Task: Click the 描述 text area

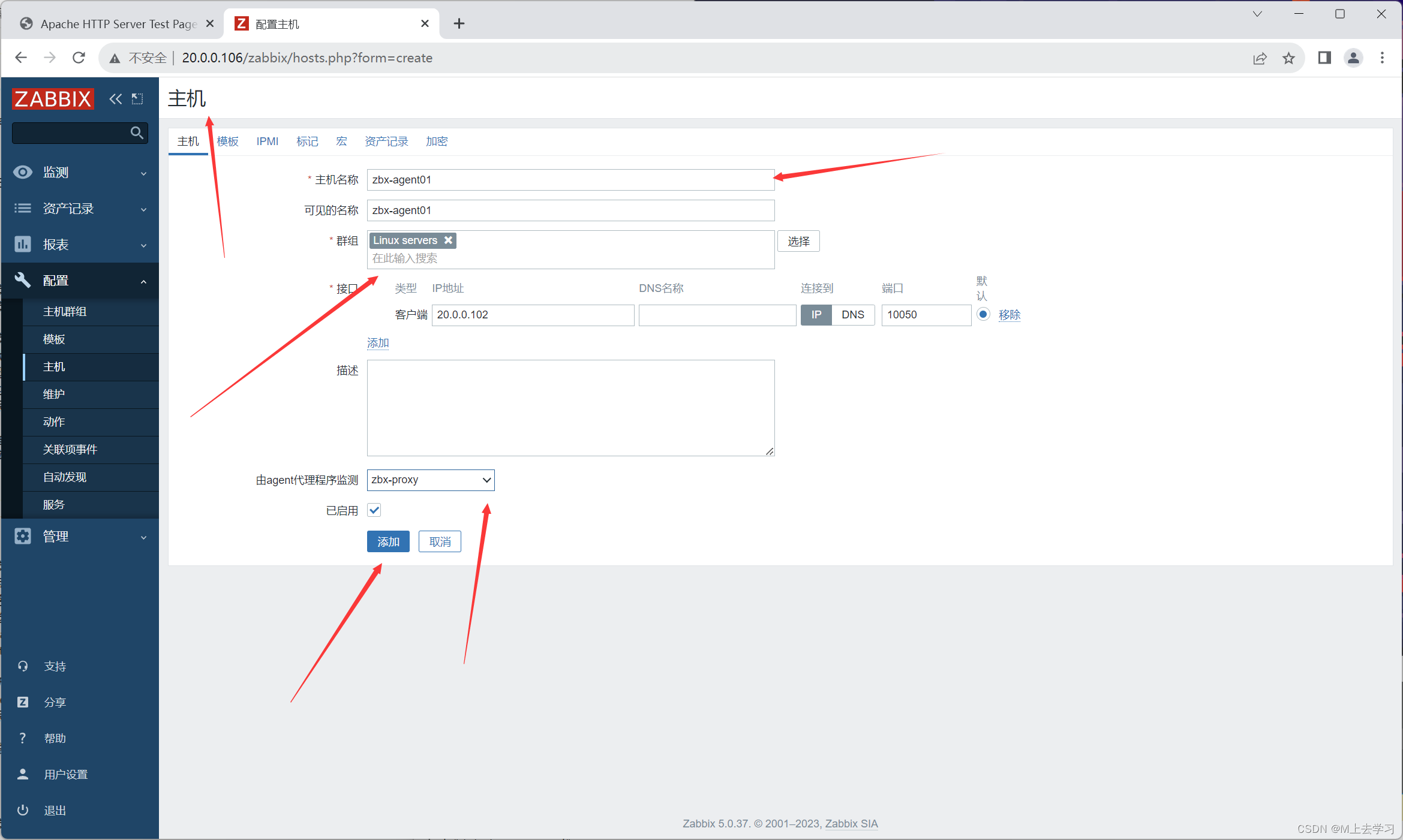Action: click(x=570, y=408)
